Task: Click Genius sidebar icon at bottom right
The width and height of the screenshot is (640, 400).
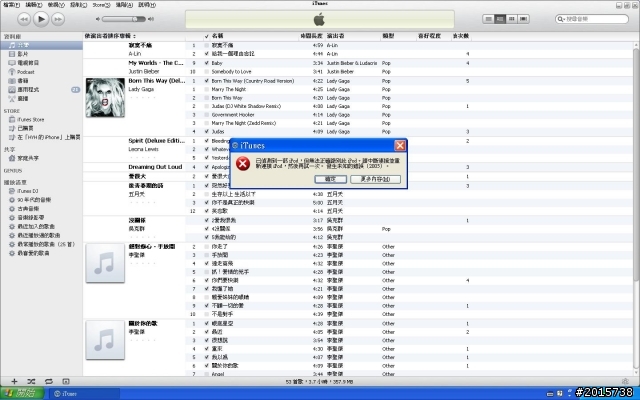Action: coord(625,381)
